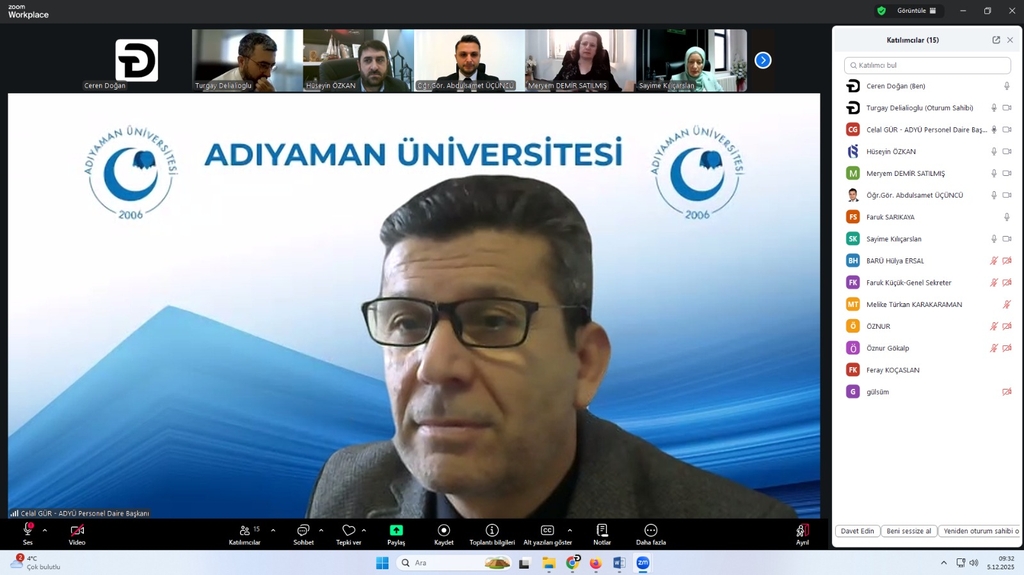1024x575 pixels.
Task: Show next video thumbnails with arrow
Action: [x=763, y=60]
